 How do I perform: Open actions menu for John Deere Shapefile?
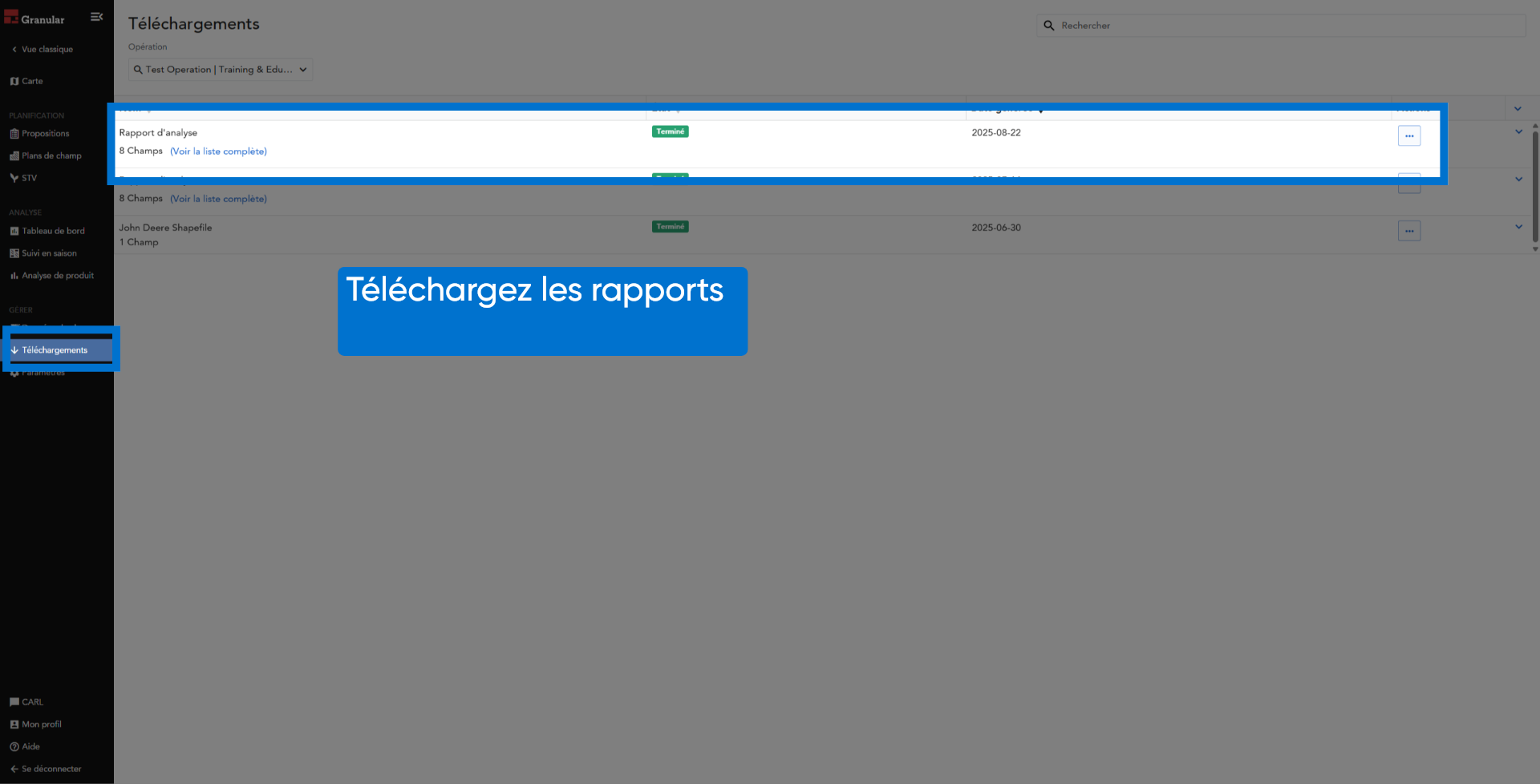point(1409,231)
